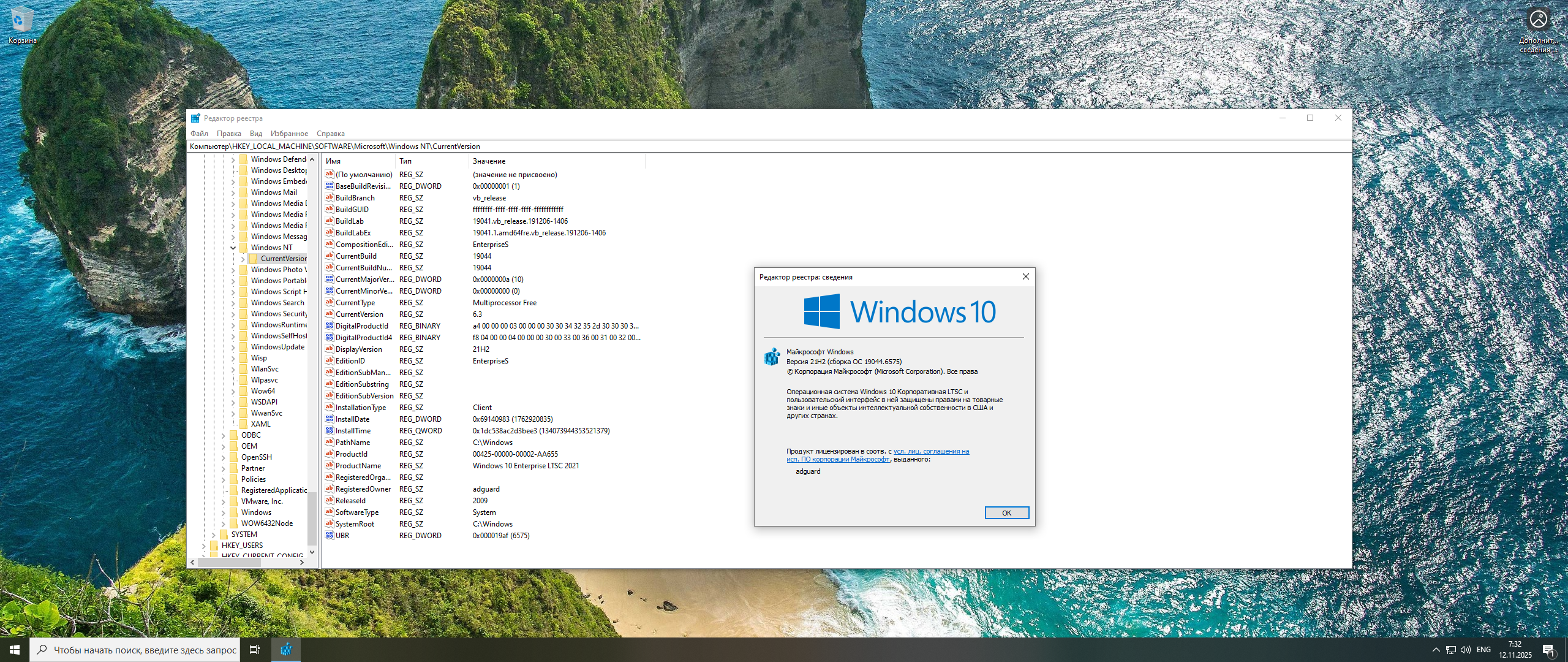Viewport: 1568px width, 662px height.
Task: Open the Microsoft license agreement link
Action: point(930,452)
